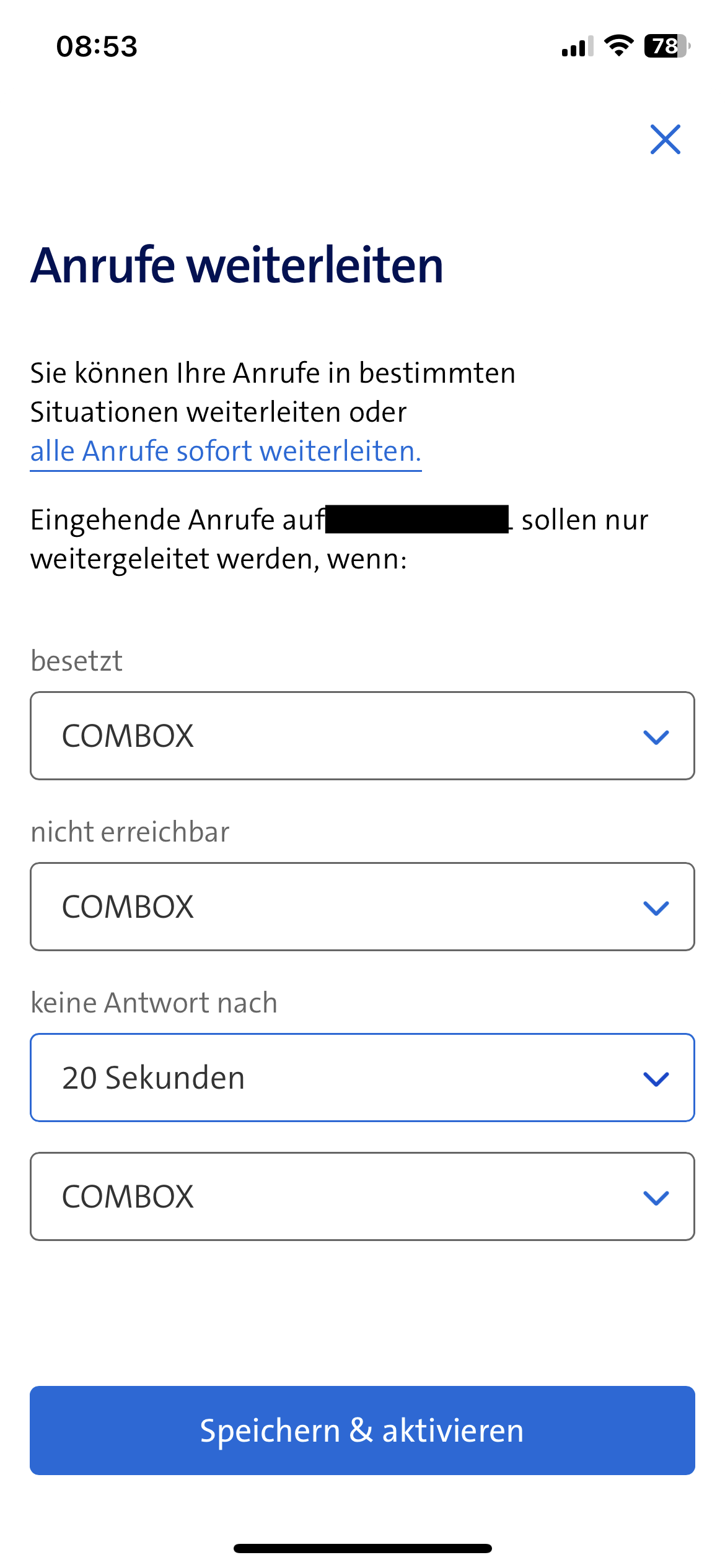
Task: Click the besetzt field label
Action: [77, 661]
